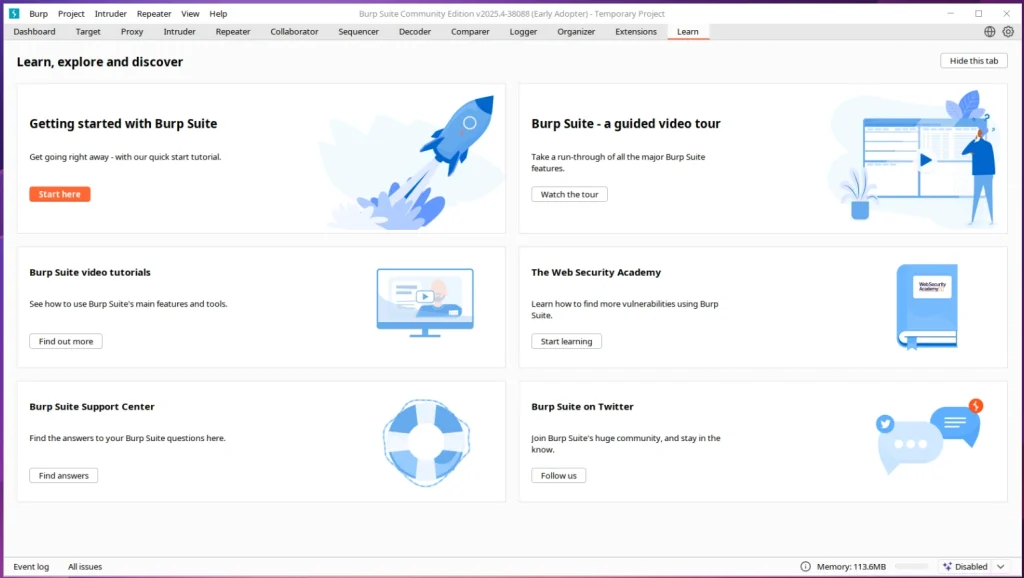Image resolution: width=1024 pixels, height=578 pixels.
Task: Click the Support Center lifebuoy illustration
Action: 426,443
